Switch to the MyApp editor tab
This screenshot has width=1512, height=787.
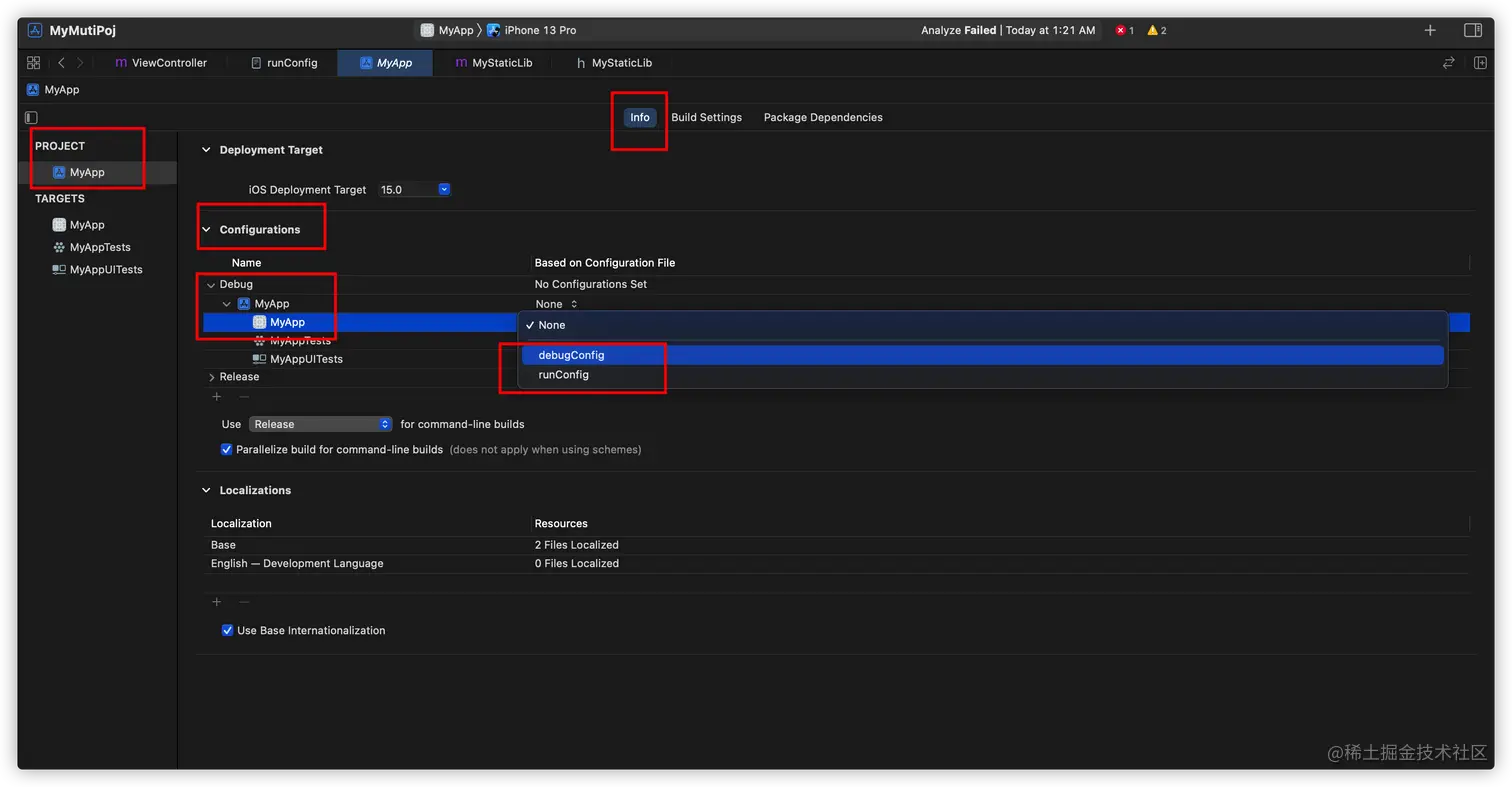coord(385,62)
